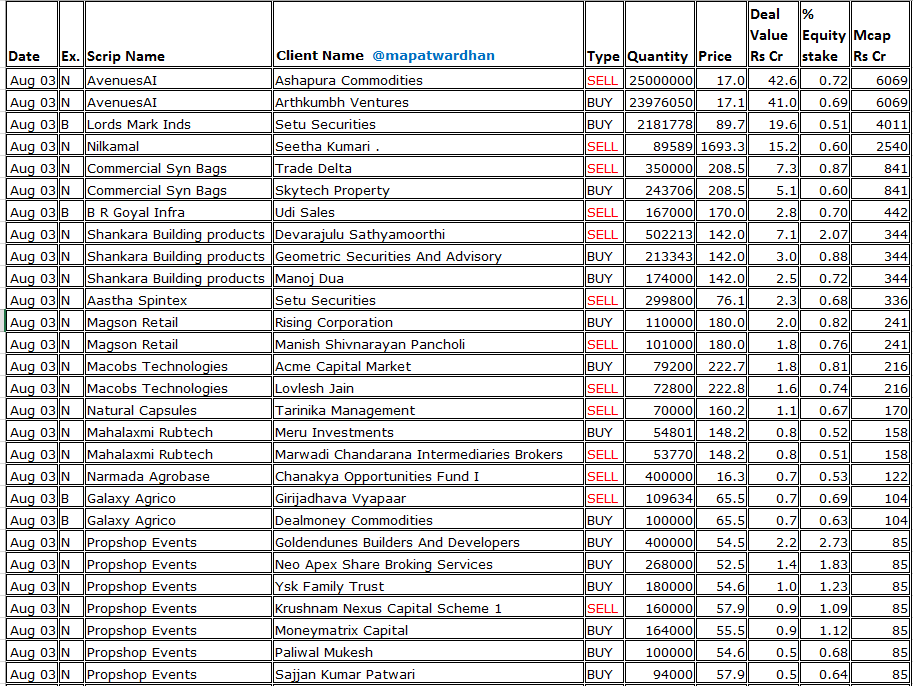Select the Dealmoney Commodities client cell
This screenshot has height=686, width=913.
[x=428, y=521]
